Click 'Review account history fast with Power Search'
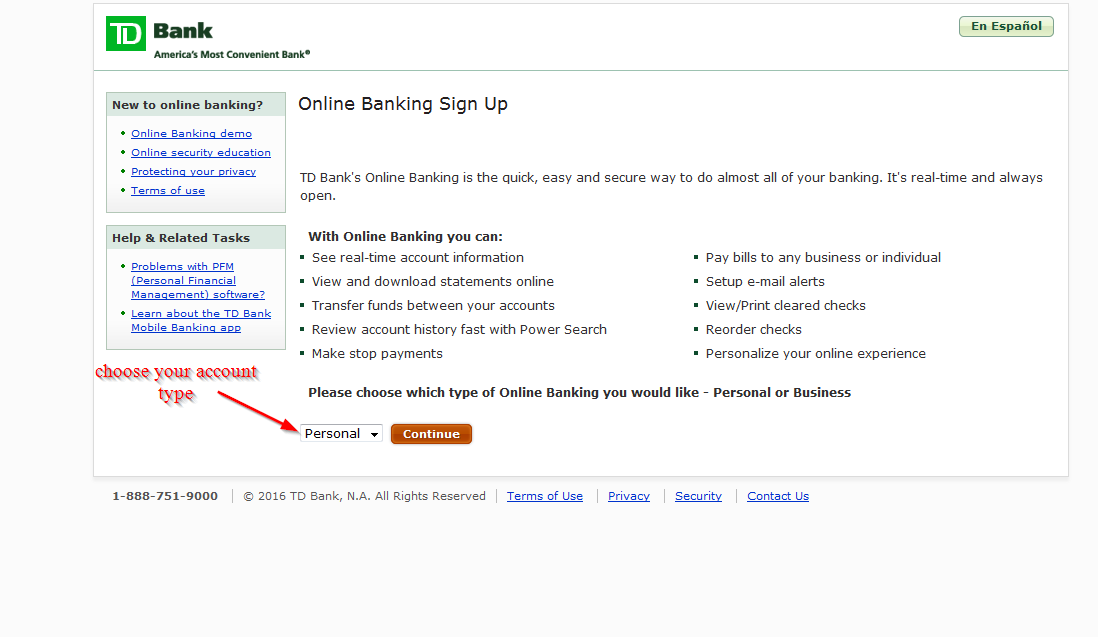 coord(459,330)
